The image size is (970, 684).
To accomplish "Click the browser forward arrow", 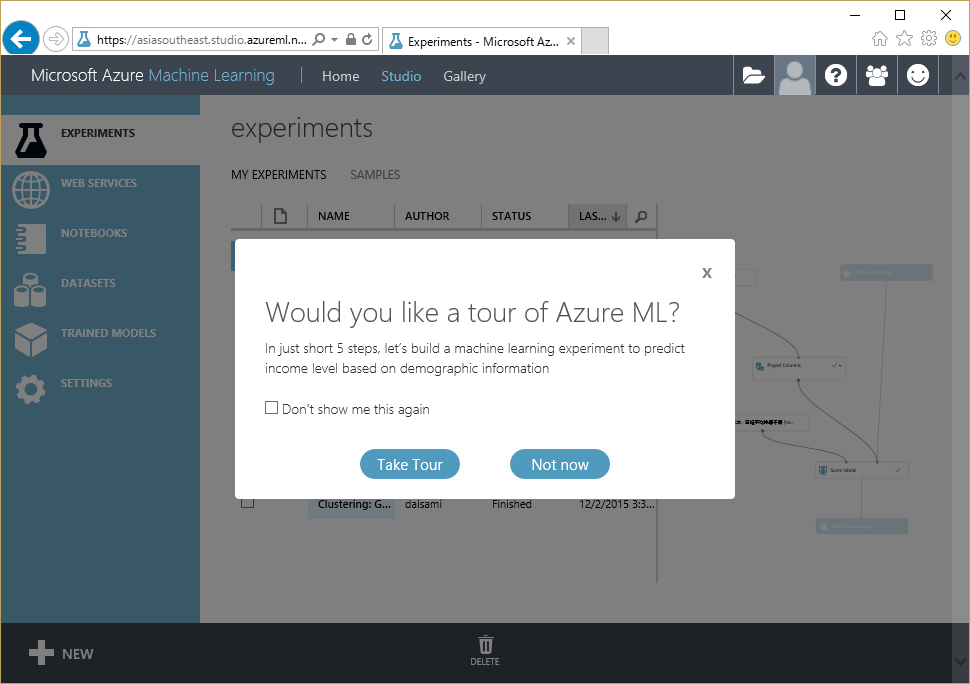I will (56, 40).
